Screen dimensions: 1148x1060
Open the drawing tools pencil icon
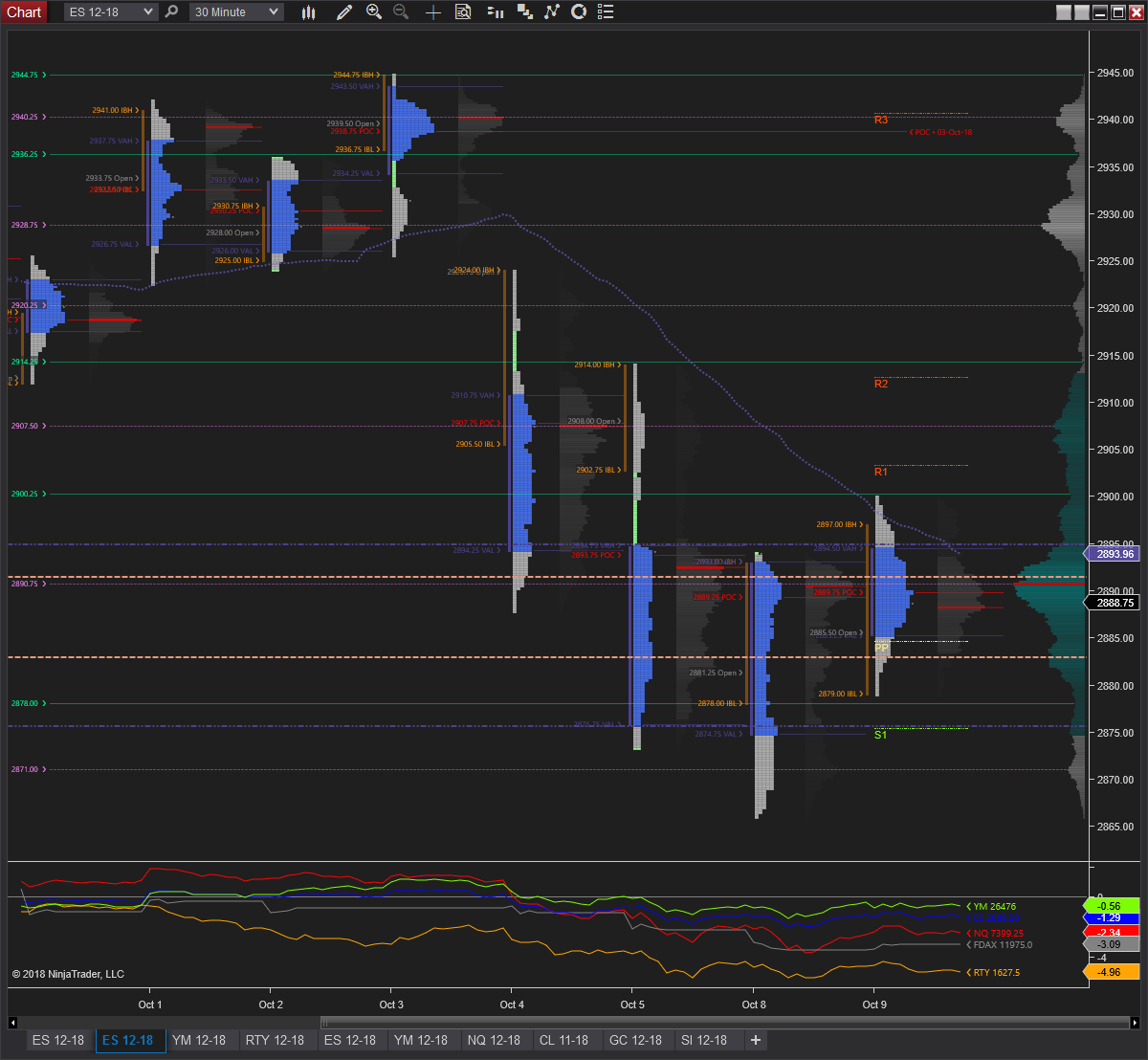344,12
